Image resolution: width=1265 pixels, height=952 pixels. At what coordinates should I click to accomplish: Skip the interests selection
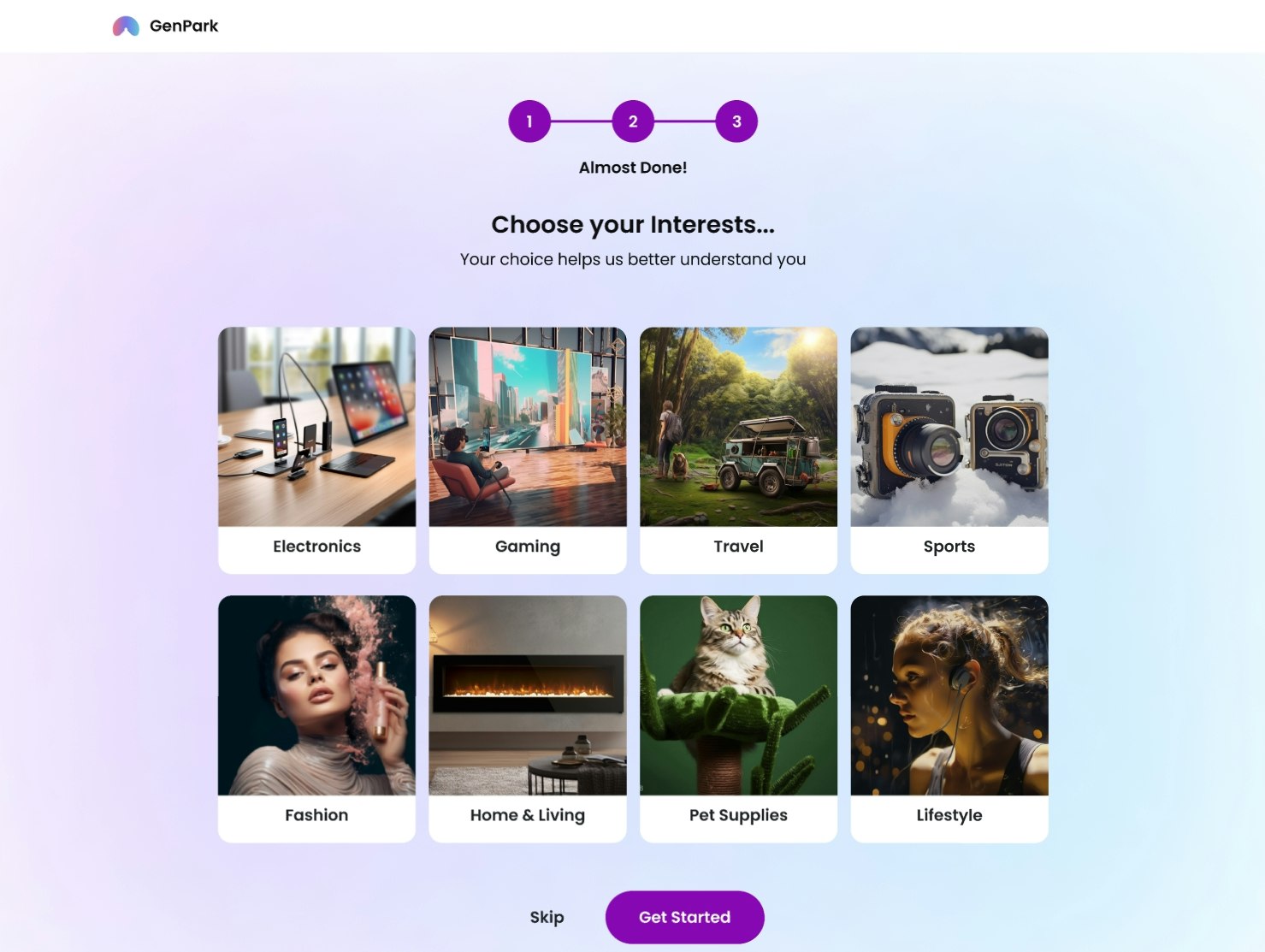point(547,918)
